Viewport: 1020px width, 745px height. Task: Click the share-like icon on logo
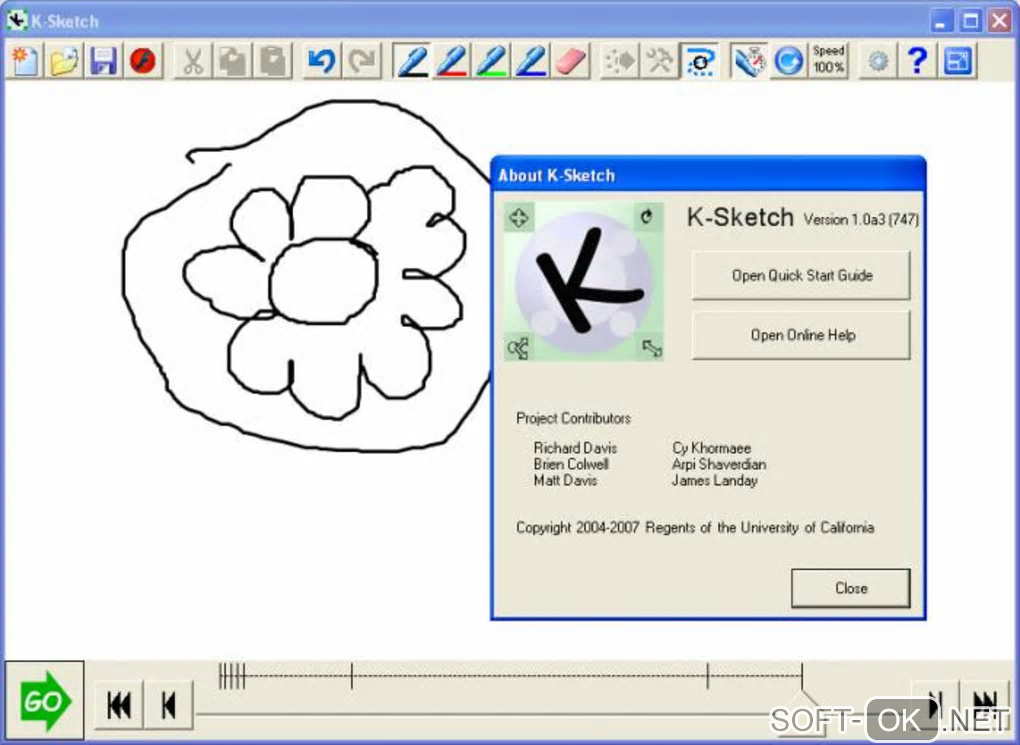pyautogui.click(x=518, y=348)
